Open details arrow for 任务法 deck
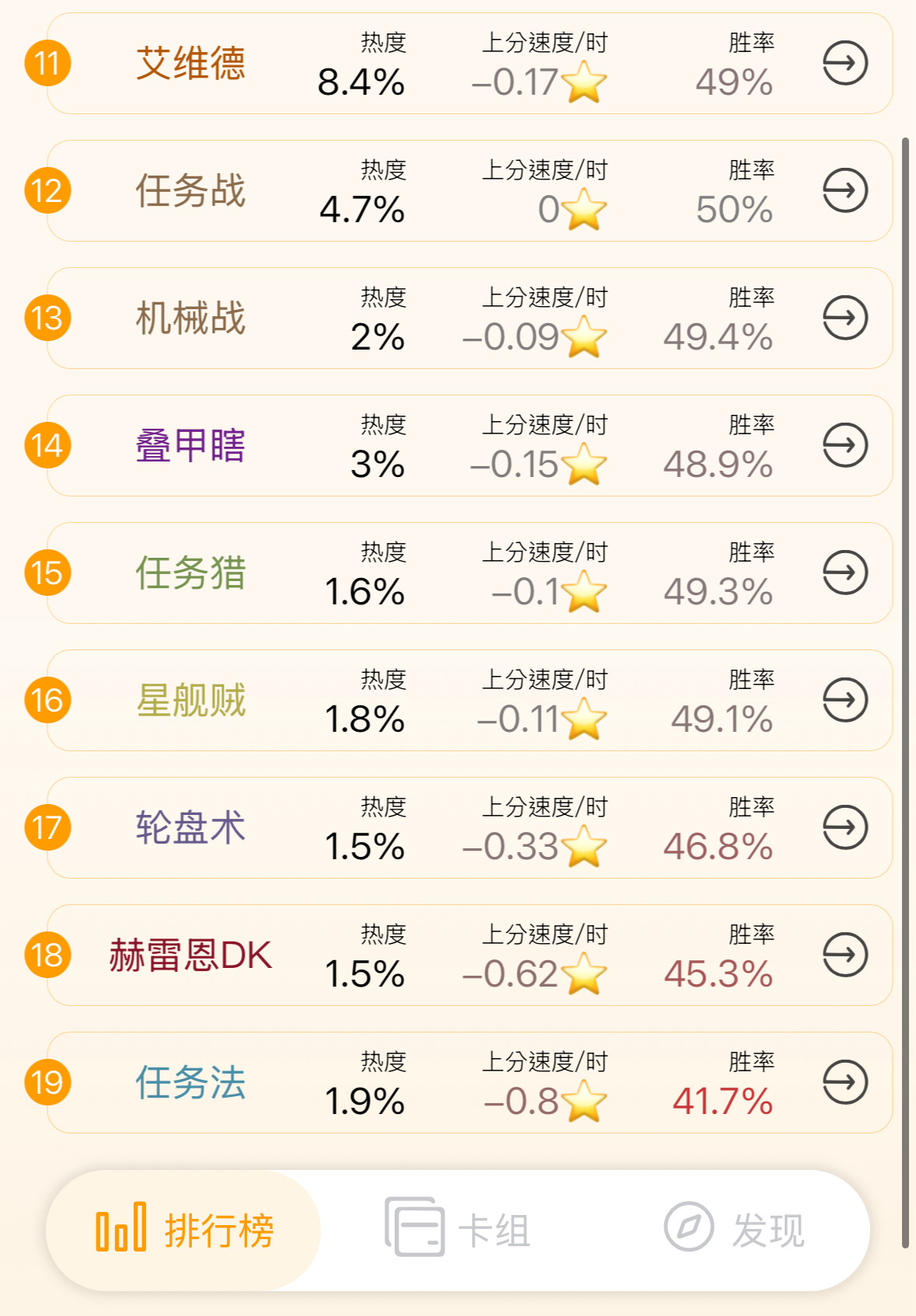The width and height of the screenshot is (916, 1316). point(845,1082)
